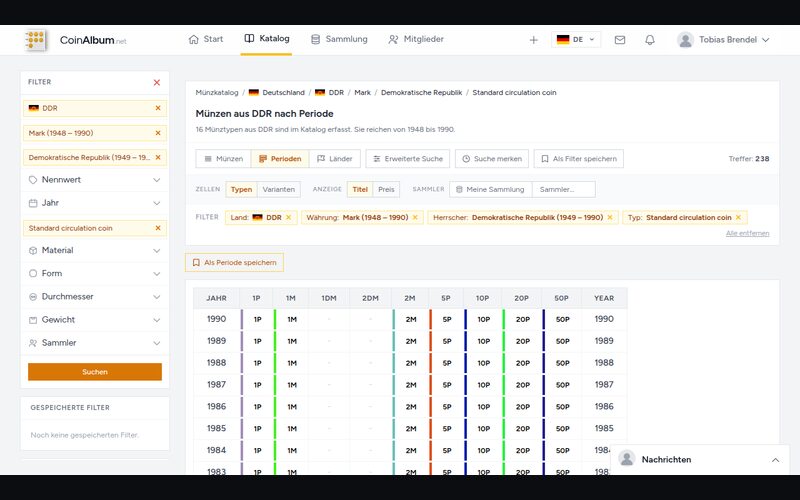Click Als Filter speichern button
Screen dimensions: 800x500
pyautogui.click(x=579, y=159)
